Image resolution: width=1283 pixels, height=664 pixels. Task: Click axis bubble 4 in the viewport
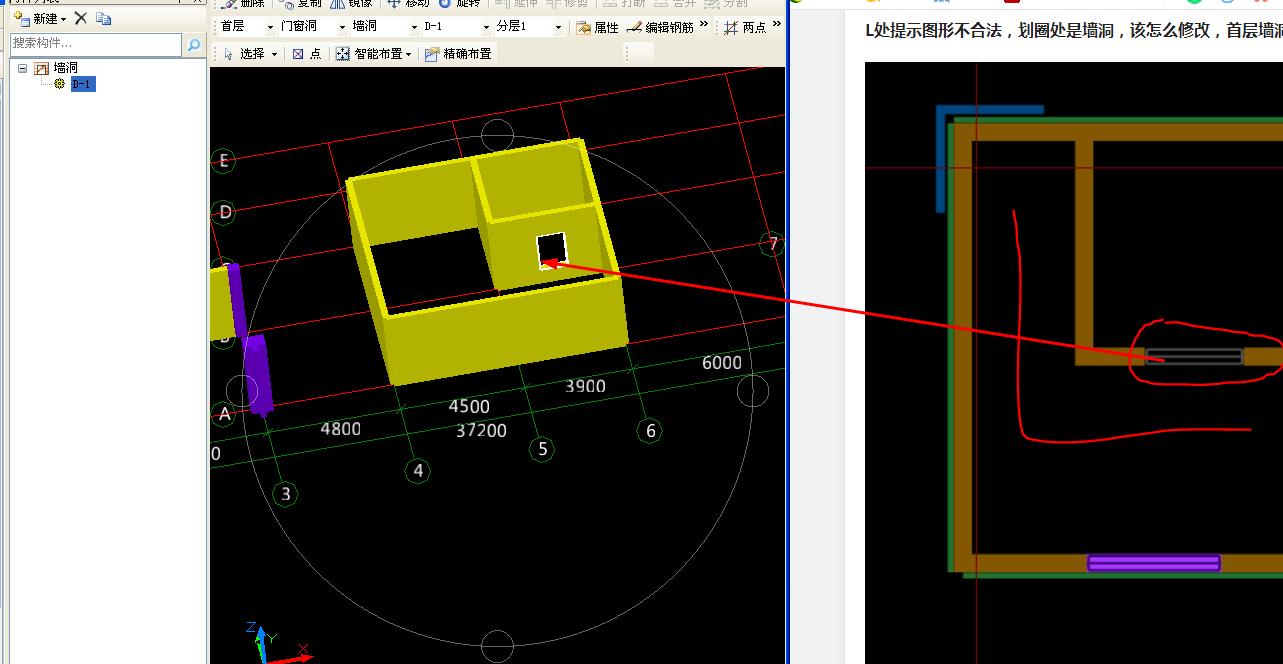click(x=417, y=471)
